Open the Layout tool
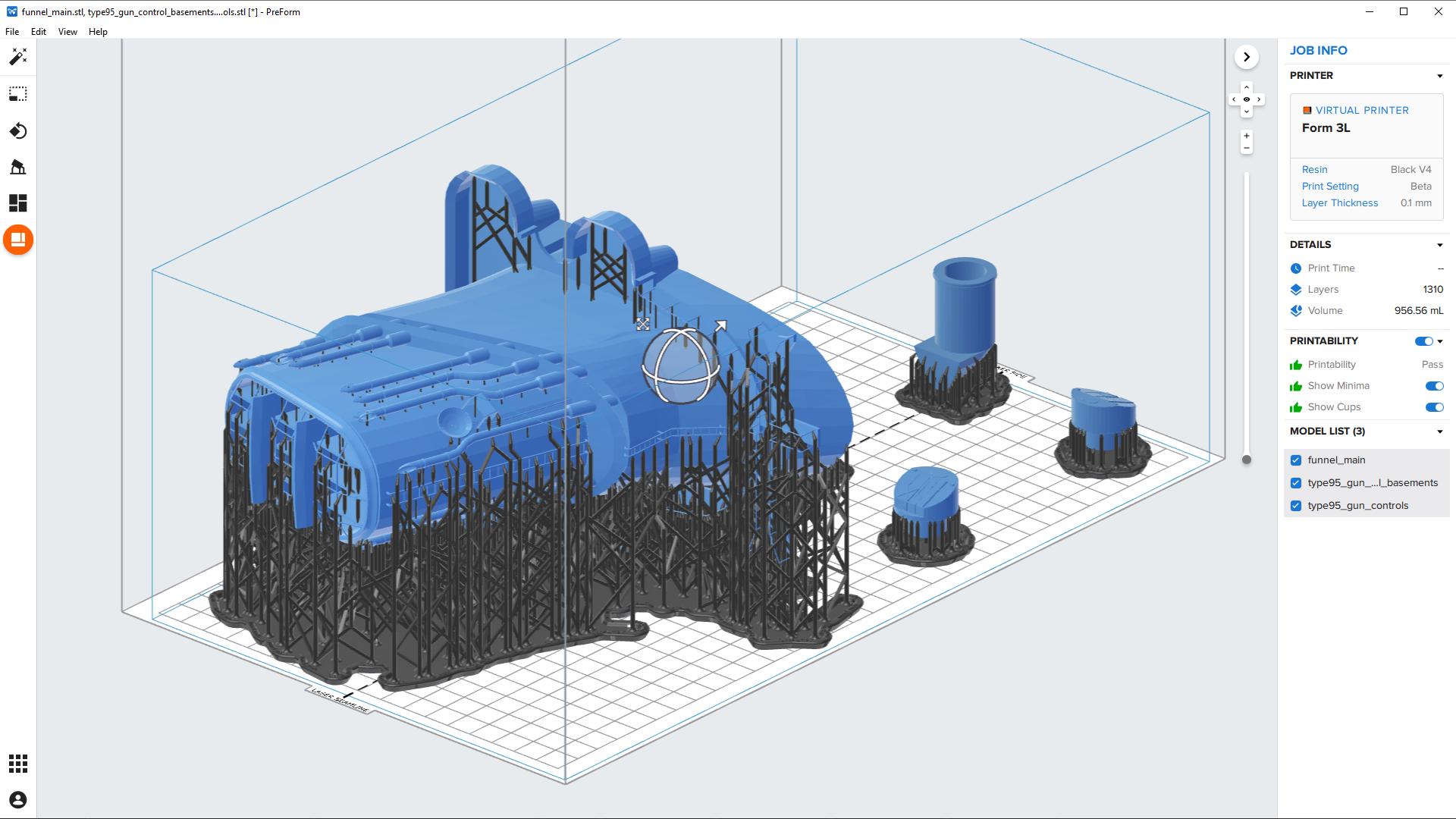The width and height of the screenshot is (1456, 819). point(18,203)
